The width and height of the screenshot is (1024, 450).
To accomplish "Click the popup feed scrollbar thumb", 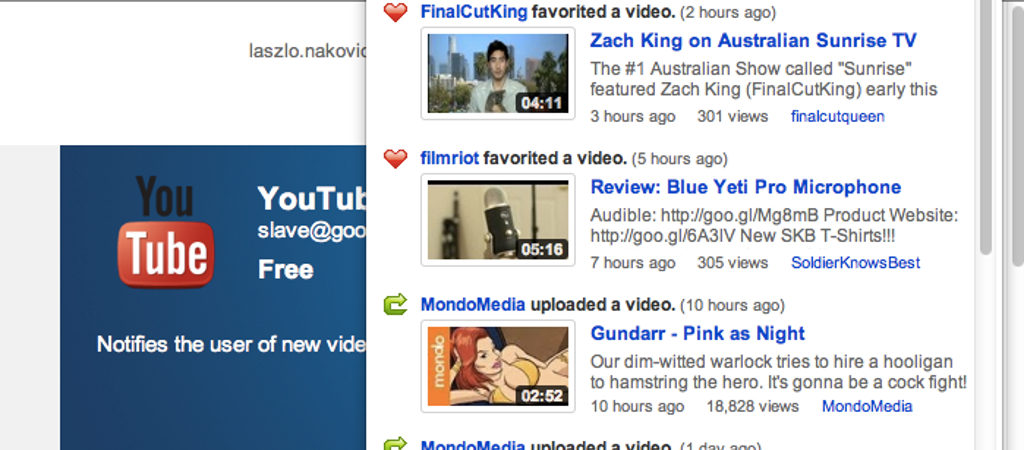I will point(986,127).
